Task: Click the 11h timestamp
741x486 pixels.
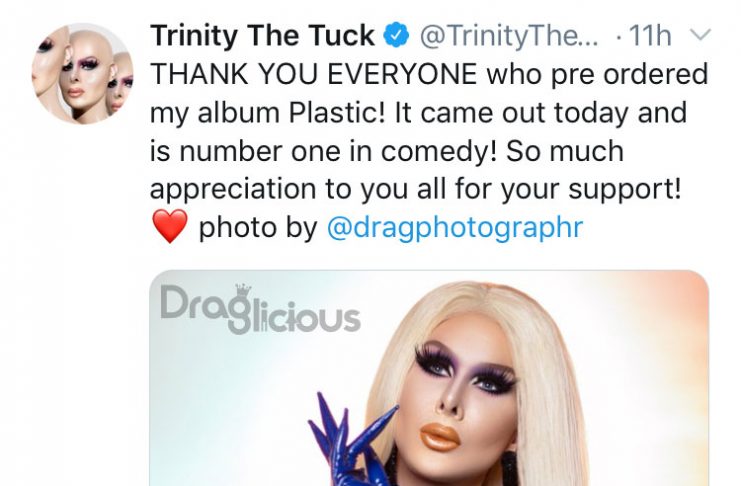Action: [x=650, y=36]
